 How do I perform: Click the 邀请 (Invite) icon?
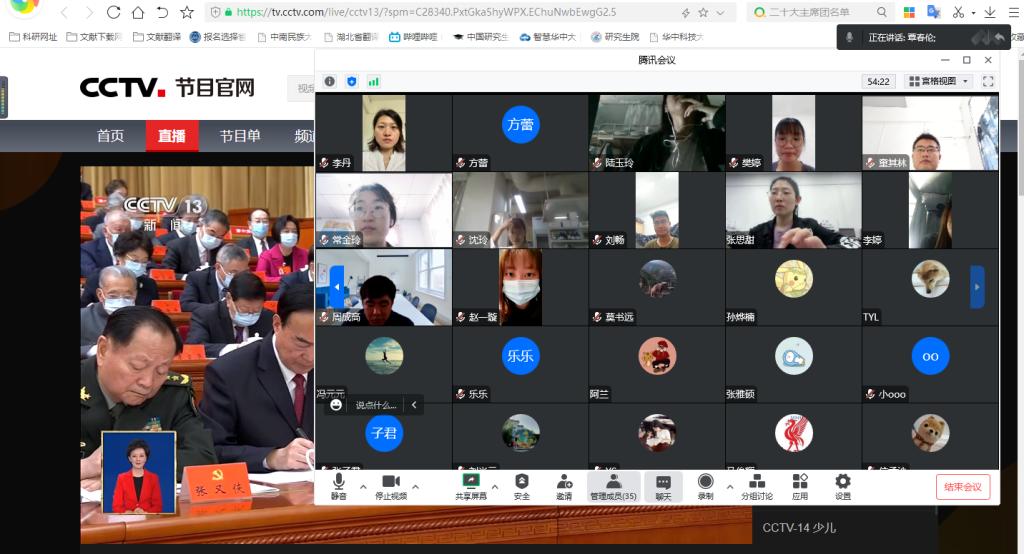[564, 486]
